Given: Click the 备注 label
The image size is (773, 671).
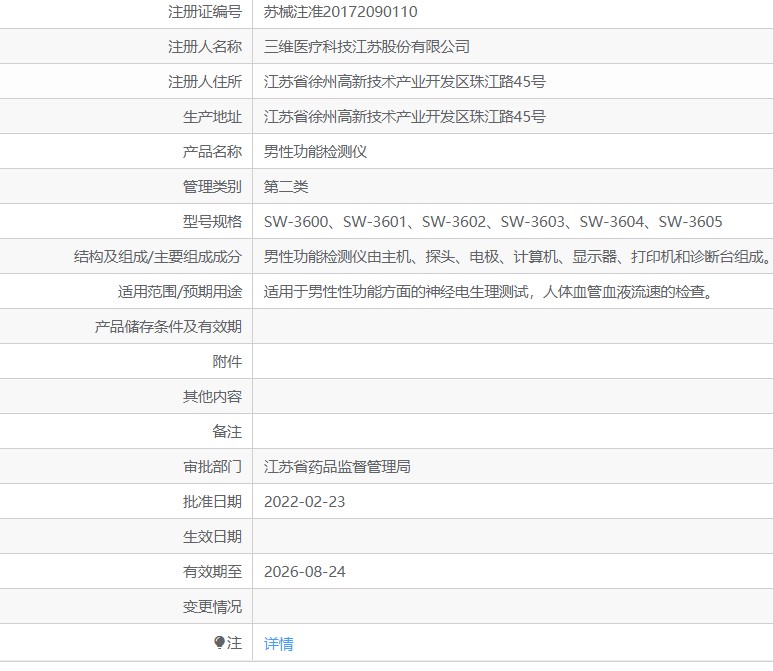Looking at the screenshot, I should pyautogui.click(x=227, y=432).
